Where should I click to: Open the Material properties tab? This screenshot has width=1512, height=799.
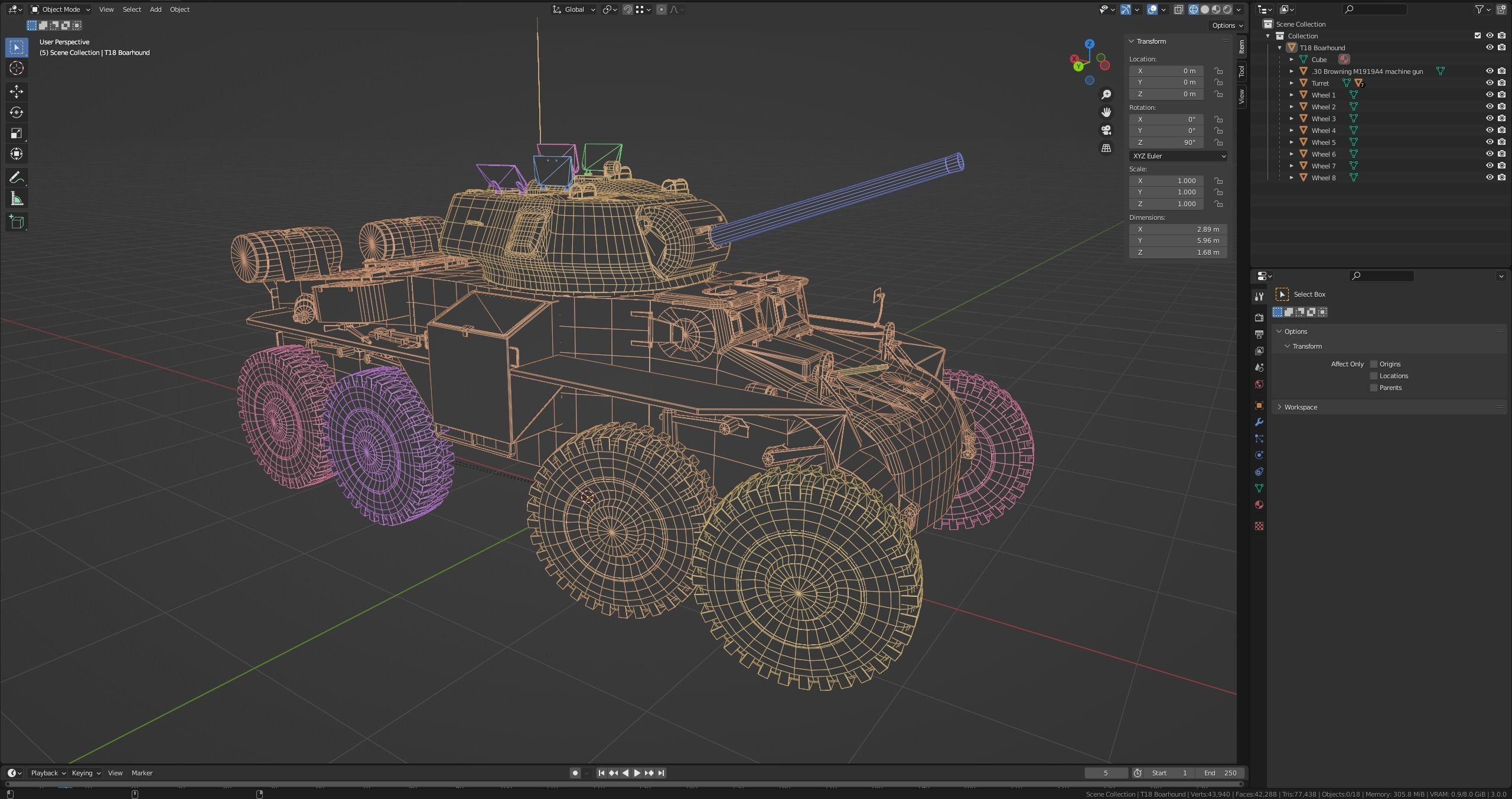[x=1259, y=505]
